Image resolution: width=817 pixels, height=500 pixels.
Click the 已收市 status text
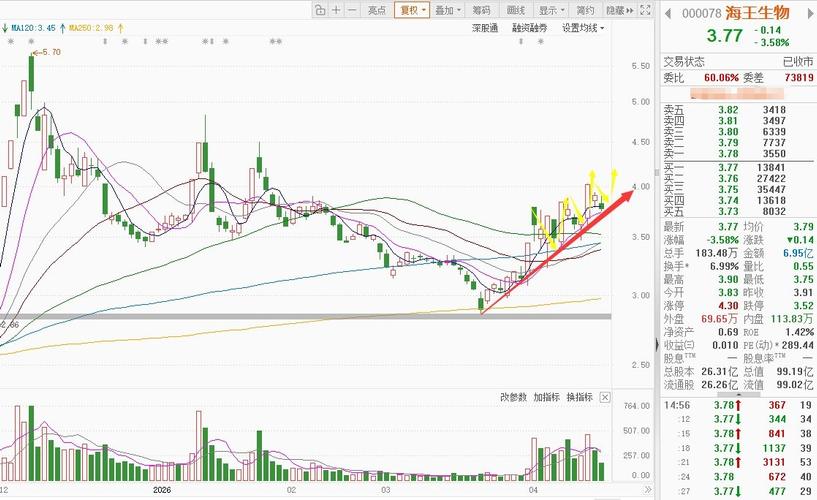798,62
